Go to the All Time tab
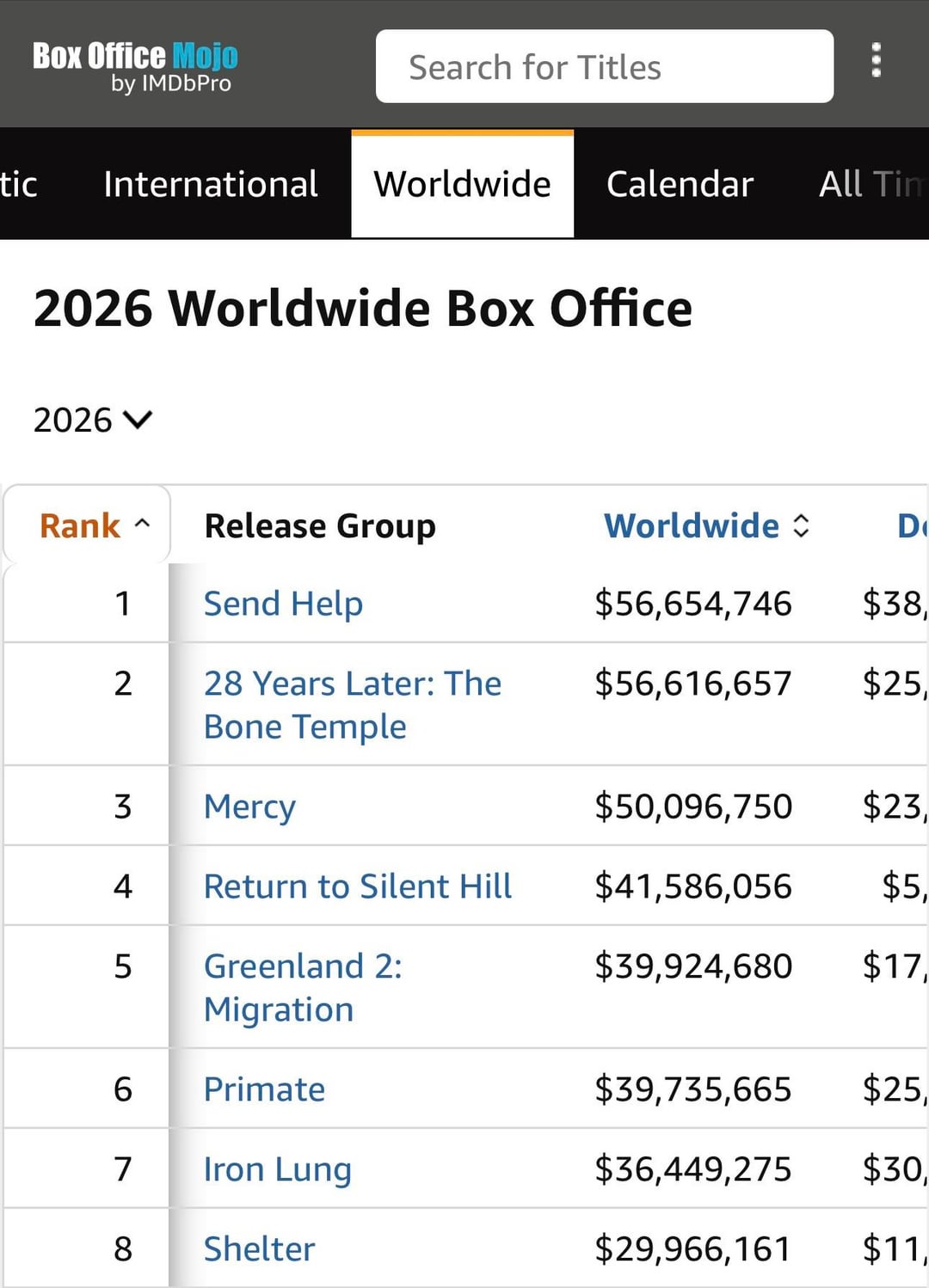 coord(871,184)
